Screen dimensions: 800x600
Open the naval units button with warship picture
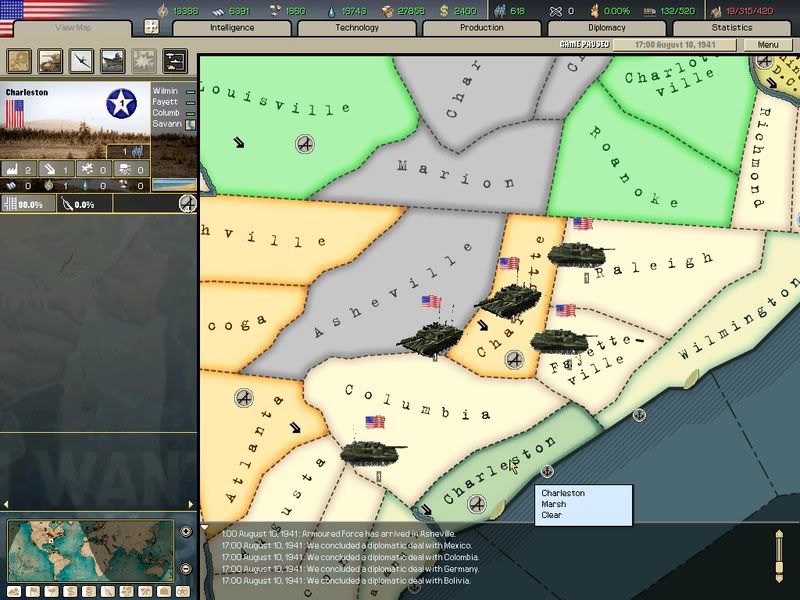point(113,61)
